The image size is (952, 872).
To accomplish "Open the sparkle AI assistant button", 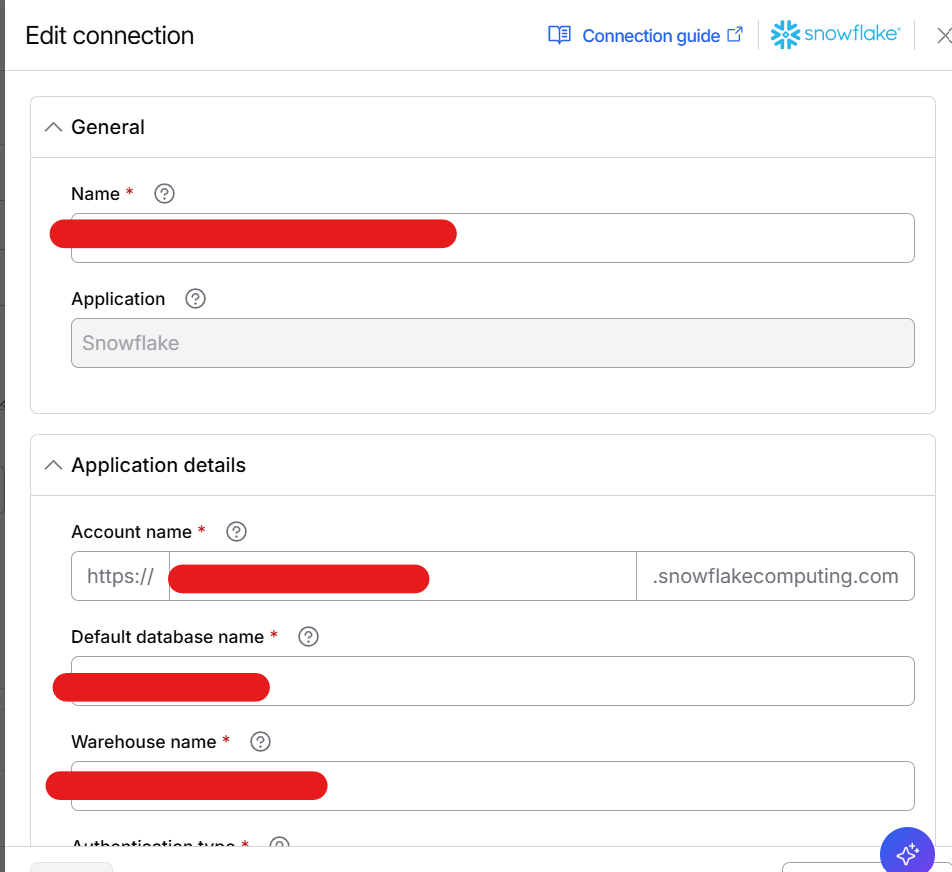I will pos(907,853).
